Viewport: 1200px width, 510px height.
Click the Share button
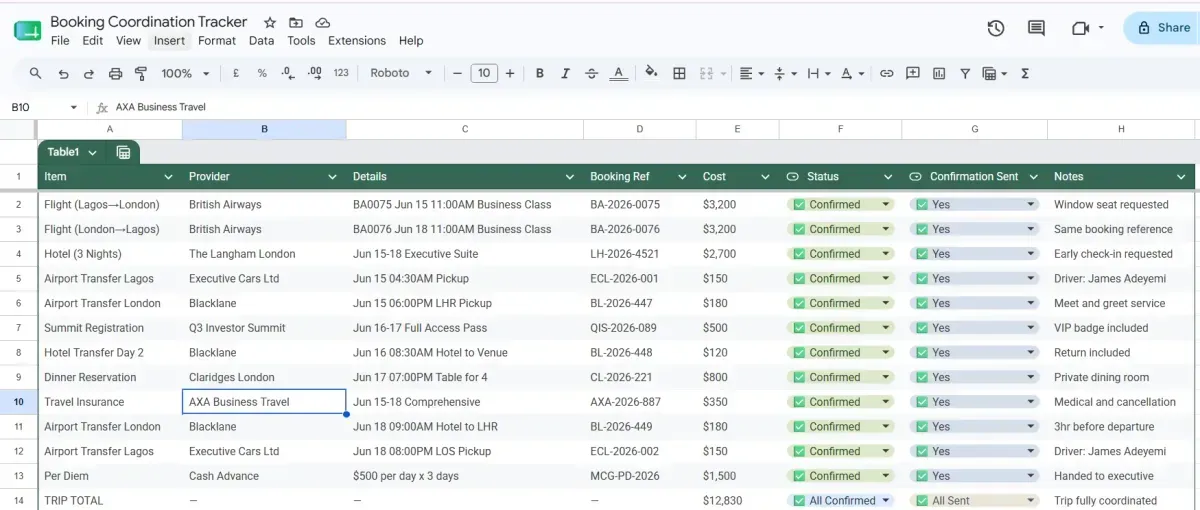click(x=1162, y=28)
